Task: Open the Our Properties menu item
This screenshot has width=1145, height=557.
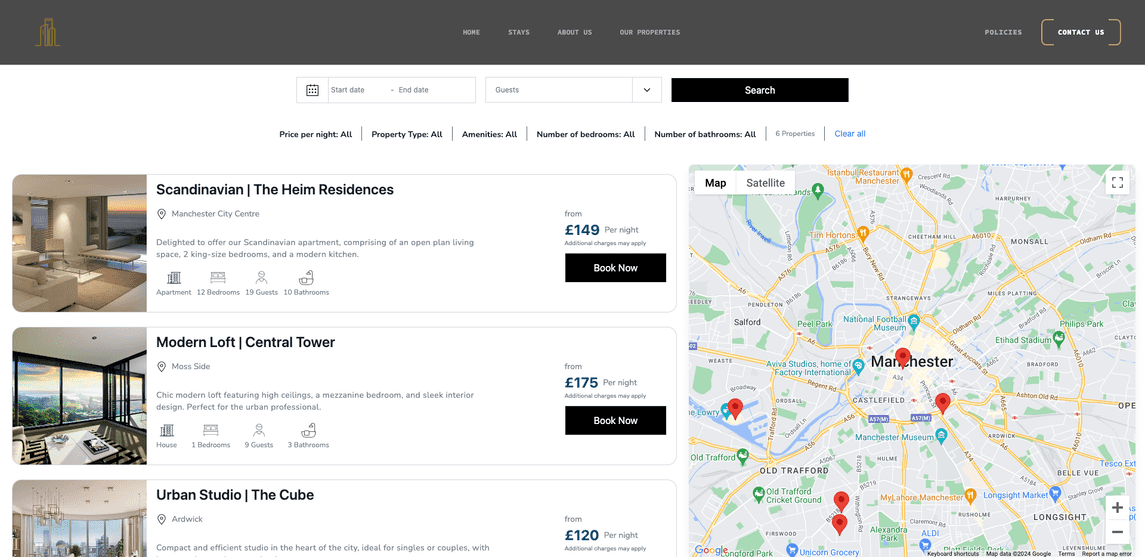Action: click(650, 32)
